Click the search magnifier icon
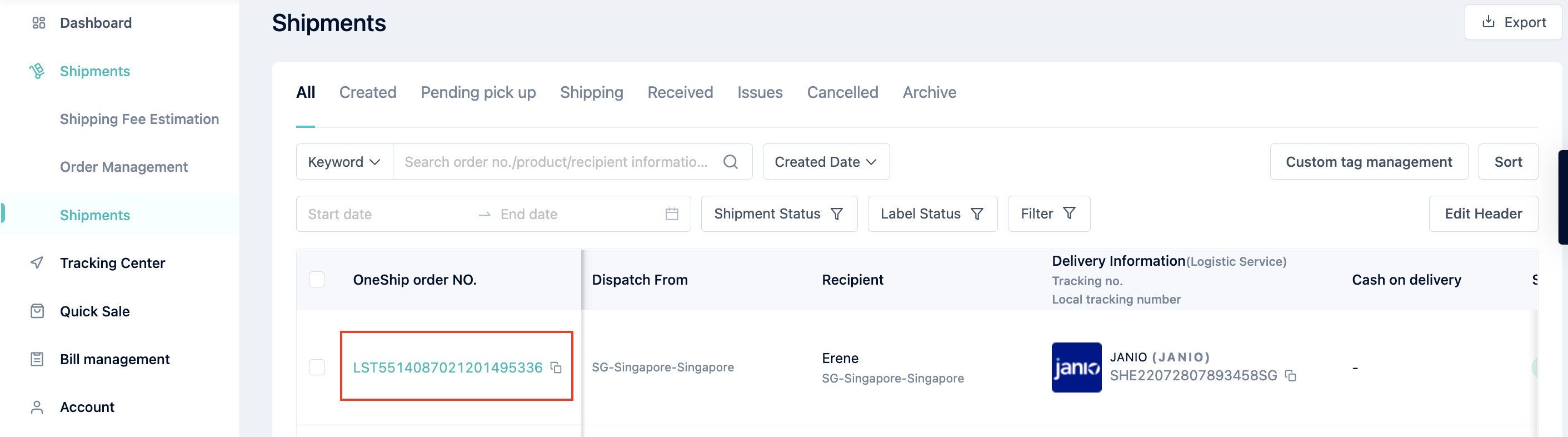The width and height of the screenshot is (1568, 437). pyautogui.click(x=731, y=162)
